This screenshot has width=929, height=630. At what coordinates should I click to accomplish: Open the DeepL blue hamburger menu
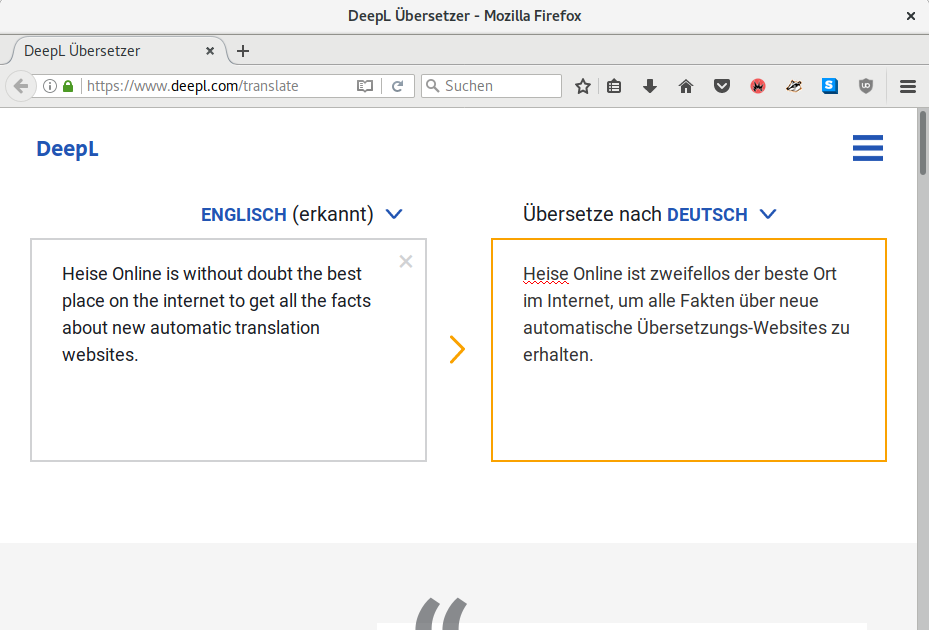[868, 148]
